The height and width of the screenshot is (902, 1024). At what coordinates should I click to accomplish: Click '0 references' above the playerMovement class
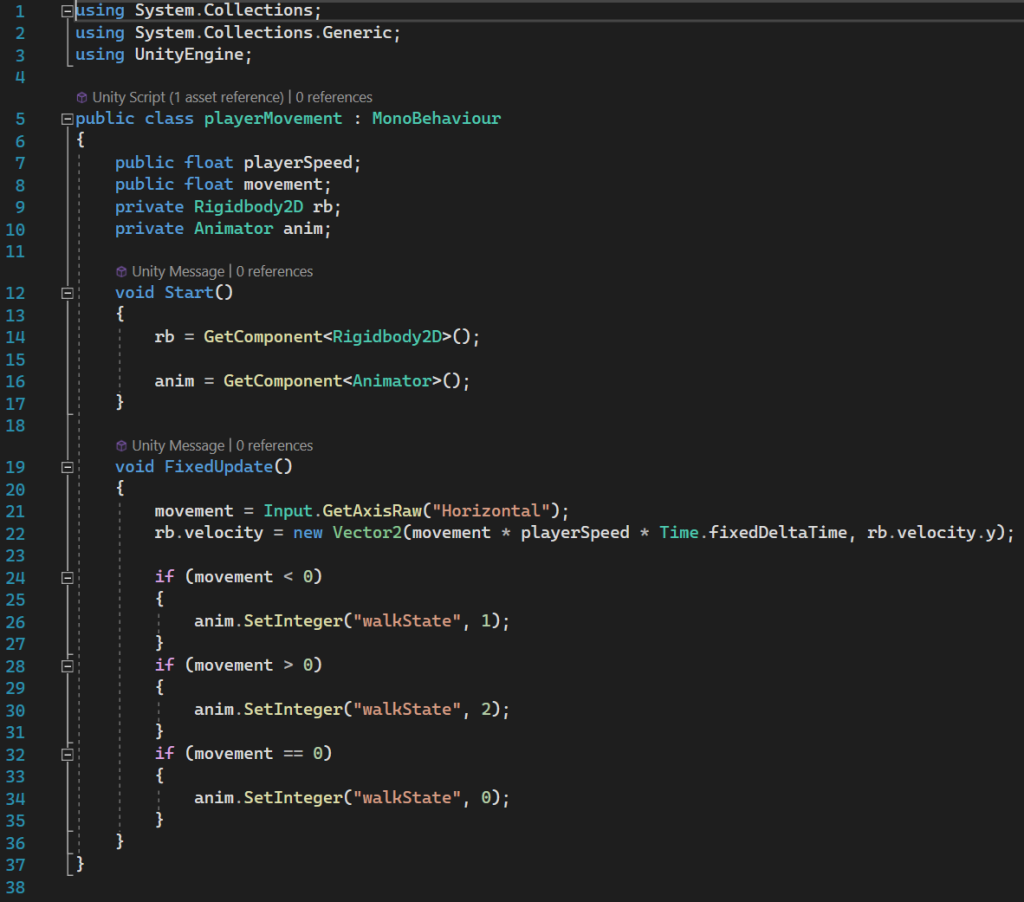point(334,97)
